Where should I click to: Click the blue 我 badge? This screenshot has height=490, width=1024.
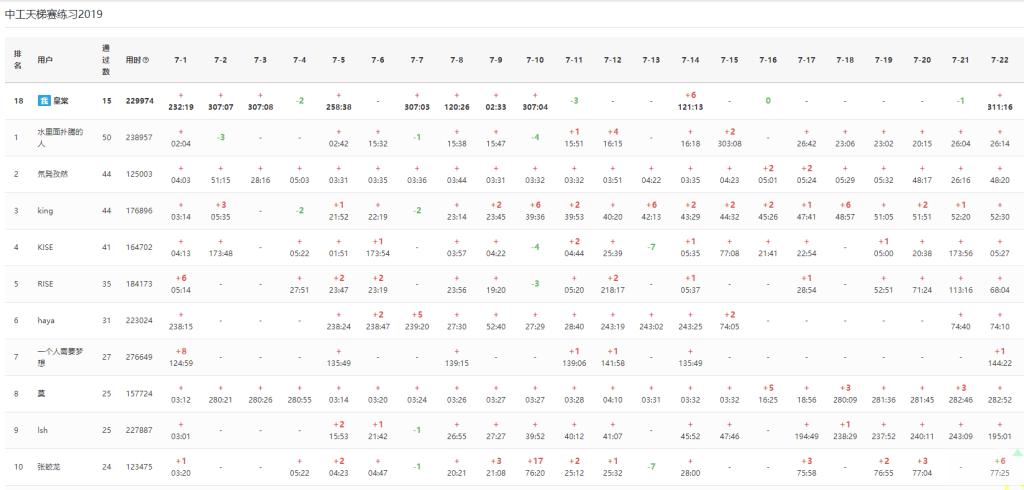click(44, 101)
